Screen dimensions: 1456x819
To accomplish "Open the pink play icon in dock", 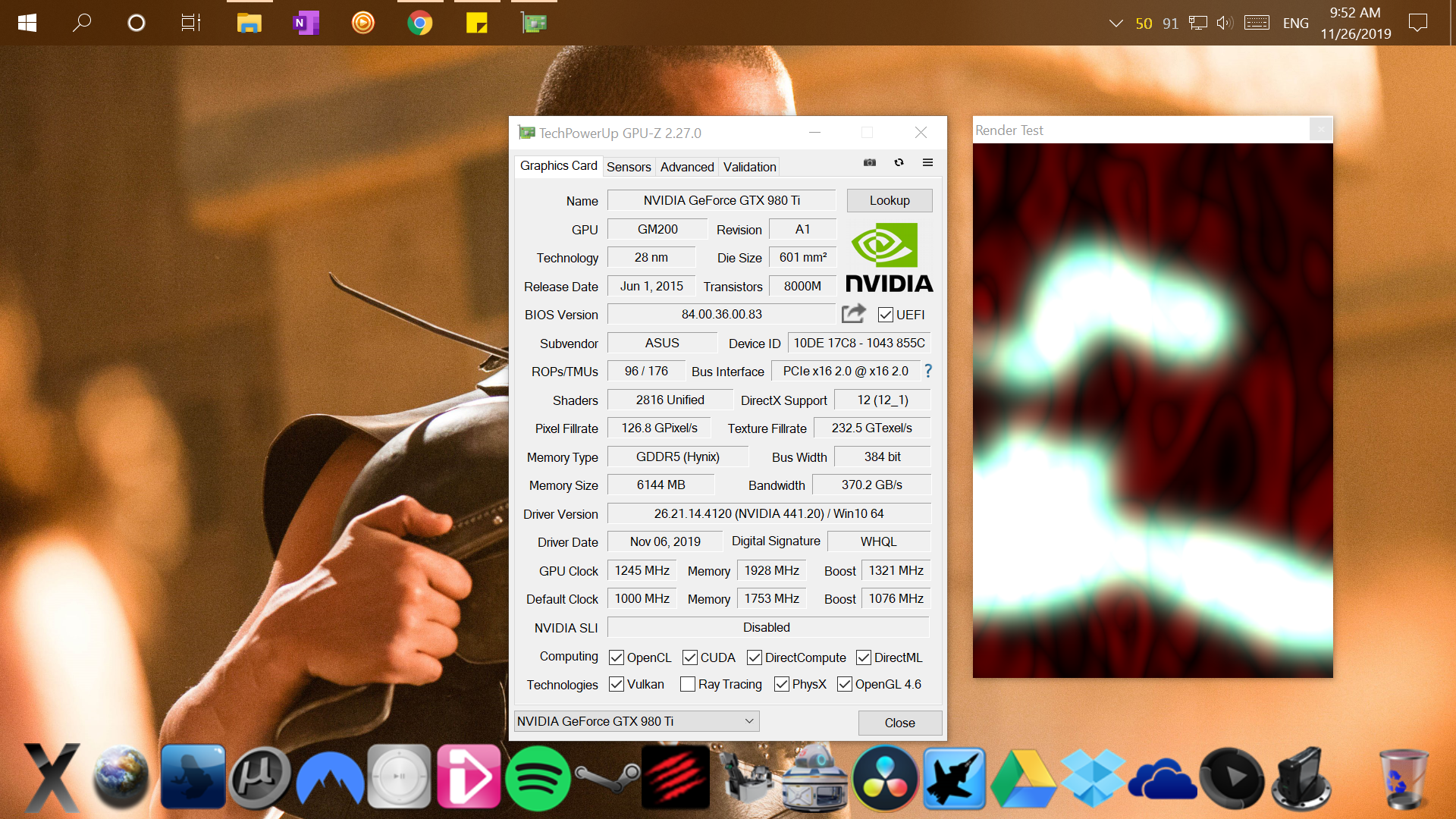I will (469, 778).
